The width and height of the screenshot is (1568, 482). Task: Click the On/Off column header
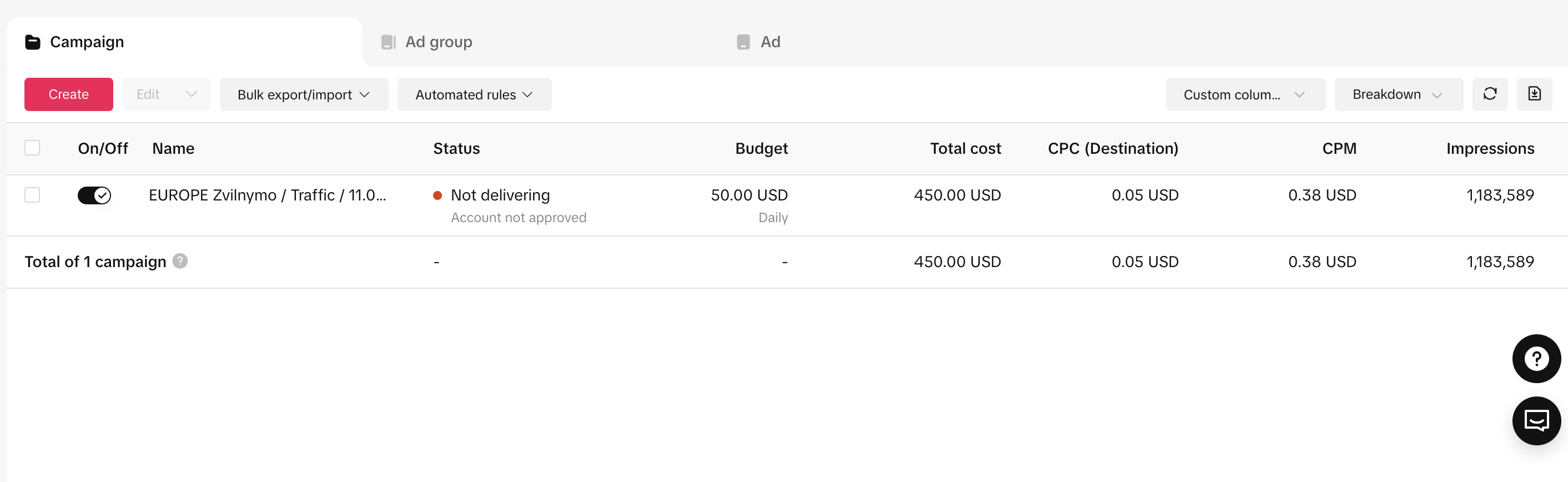pyautogui.click(x=103, y=148)
